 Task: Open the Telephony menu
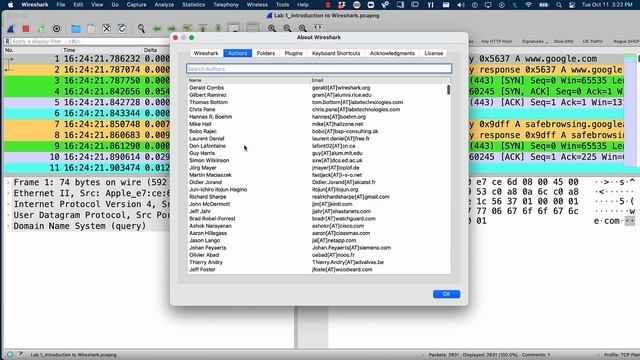tap(226, 5)
